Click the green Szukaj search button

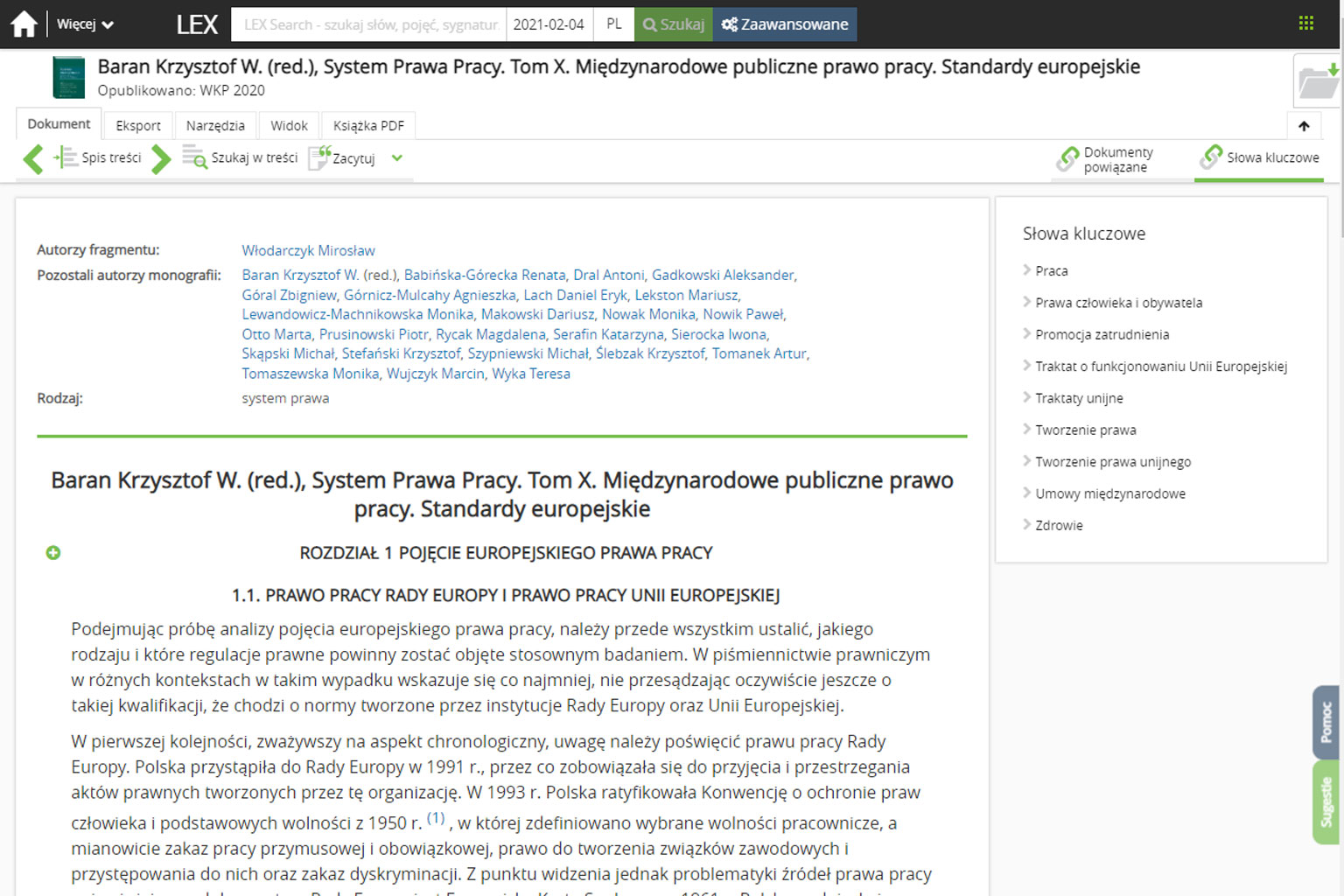(x=674, y=24)
